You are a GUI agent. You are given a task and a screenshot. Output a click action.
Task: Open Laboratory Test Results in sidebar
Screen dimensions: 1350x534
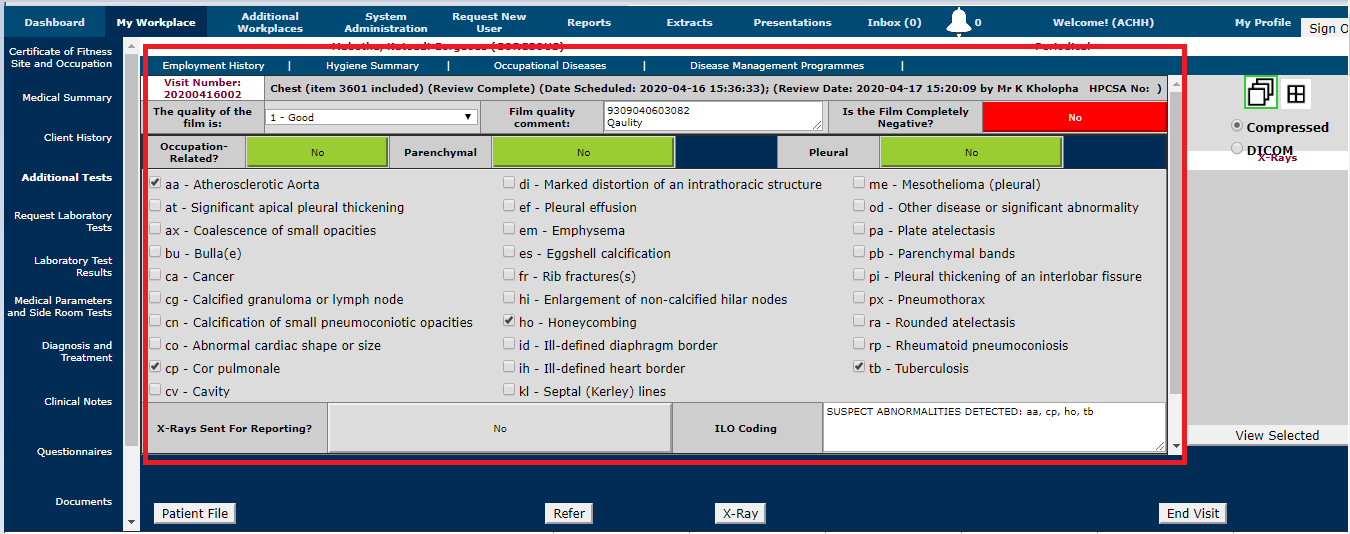point(73,267)
